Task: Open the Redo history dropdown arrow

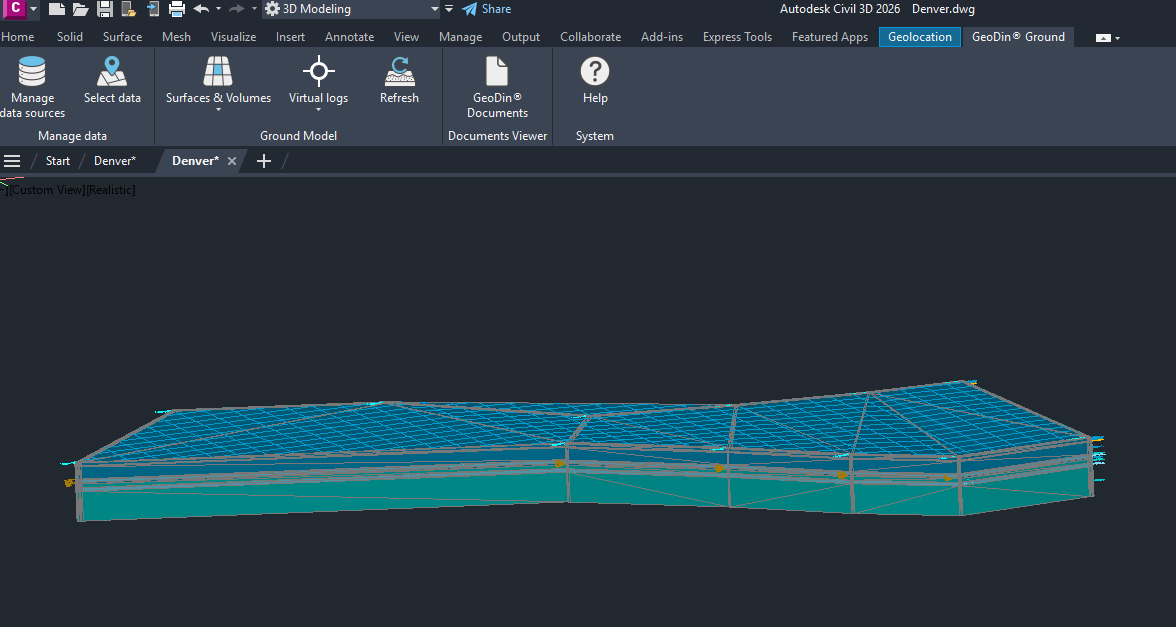Action: 254,9
